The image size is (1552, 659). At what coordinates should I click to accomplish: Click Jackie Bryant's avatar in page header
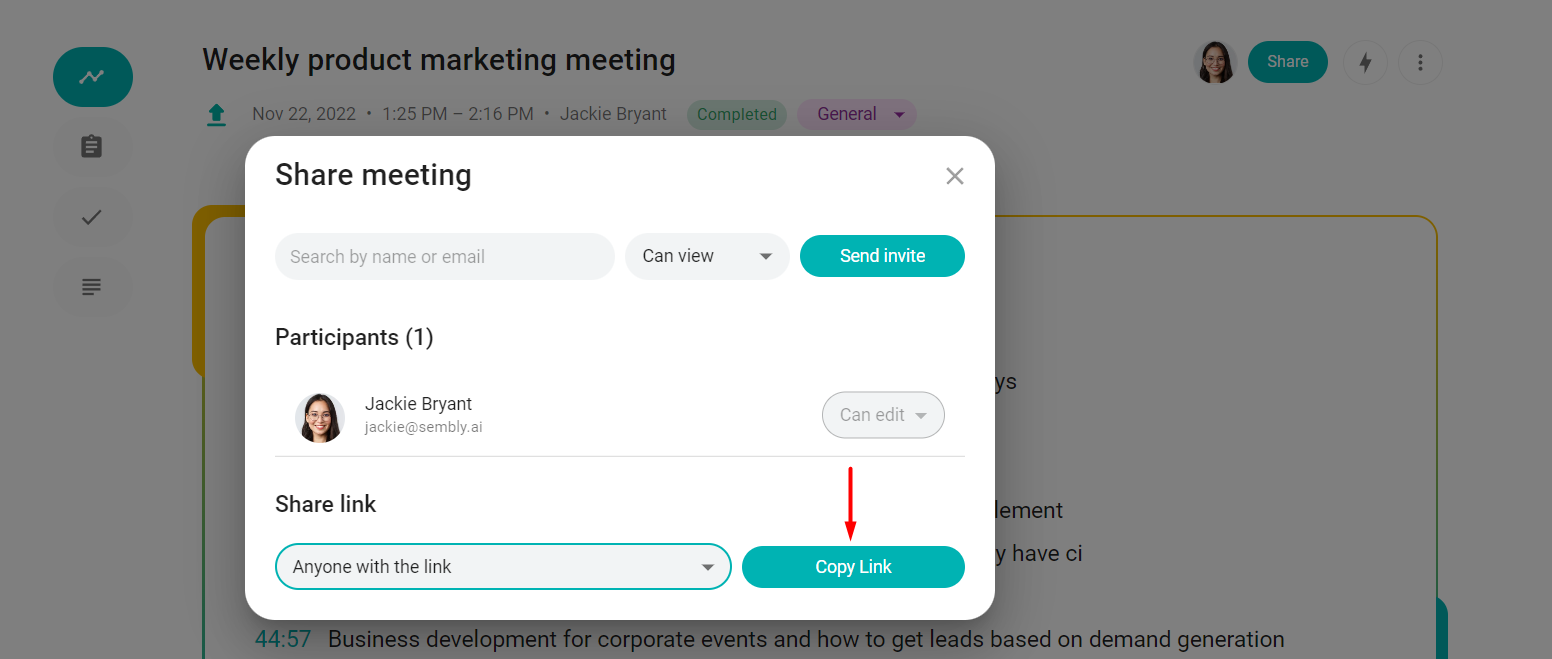1215,62
